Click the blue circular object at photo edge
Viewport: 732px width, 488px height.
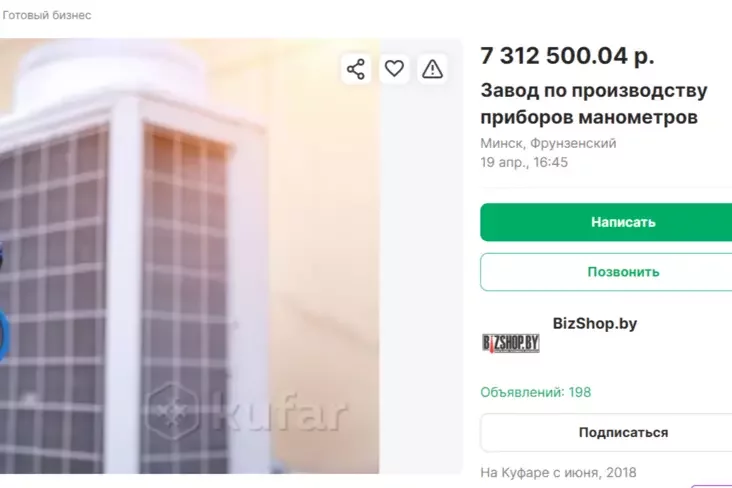[4, 335]
